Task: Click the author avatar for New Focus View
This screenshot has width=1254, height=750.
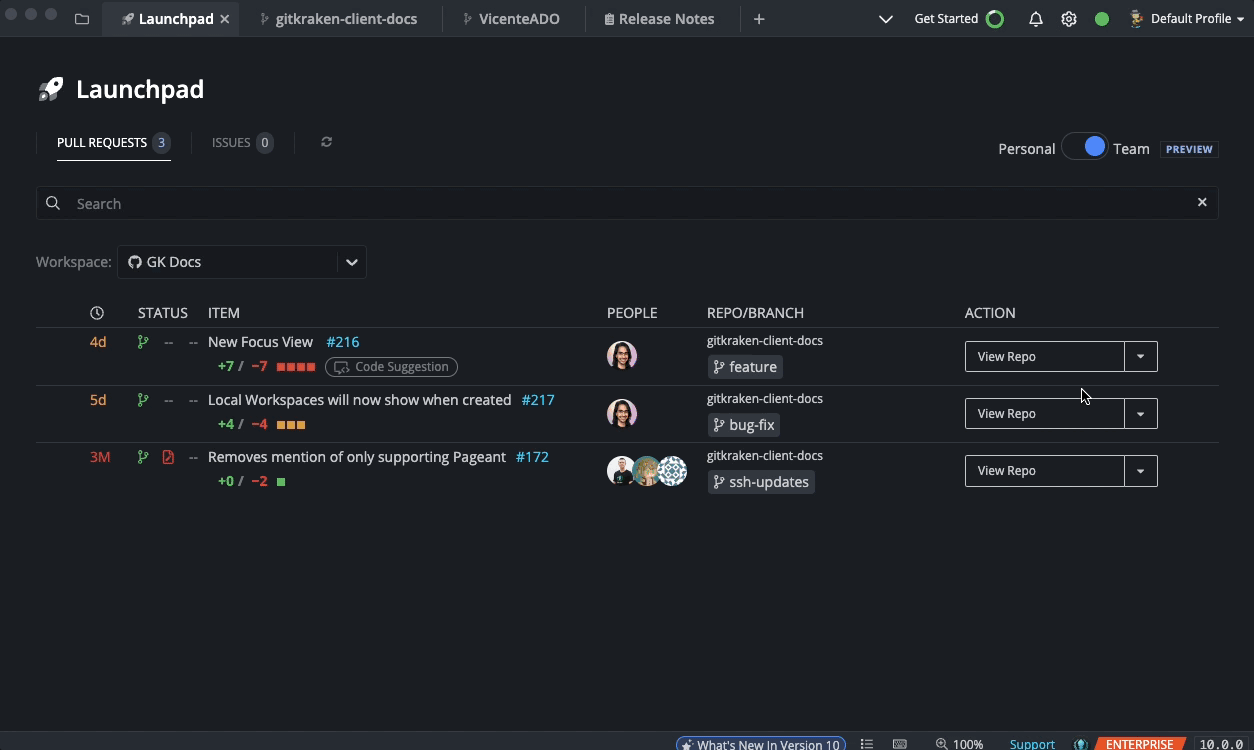Action: pyautogui.click(x=622, y=355)
